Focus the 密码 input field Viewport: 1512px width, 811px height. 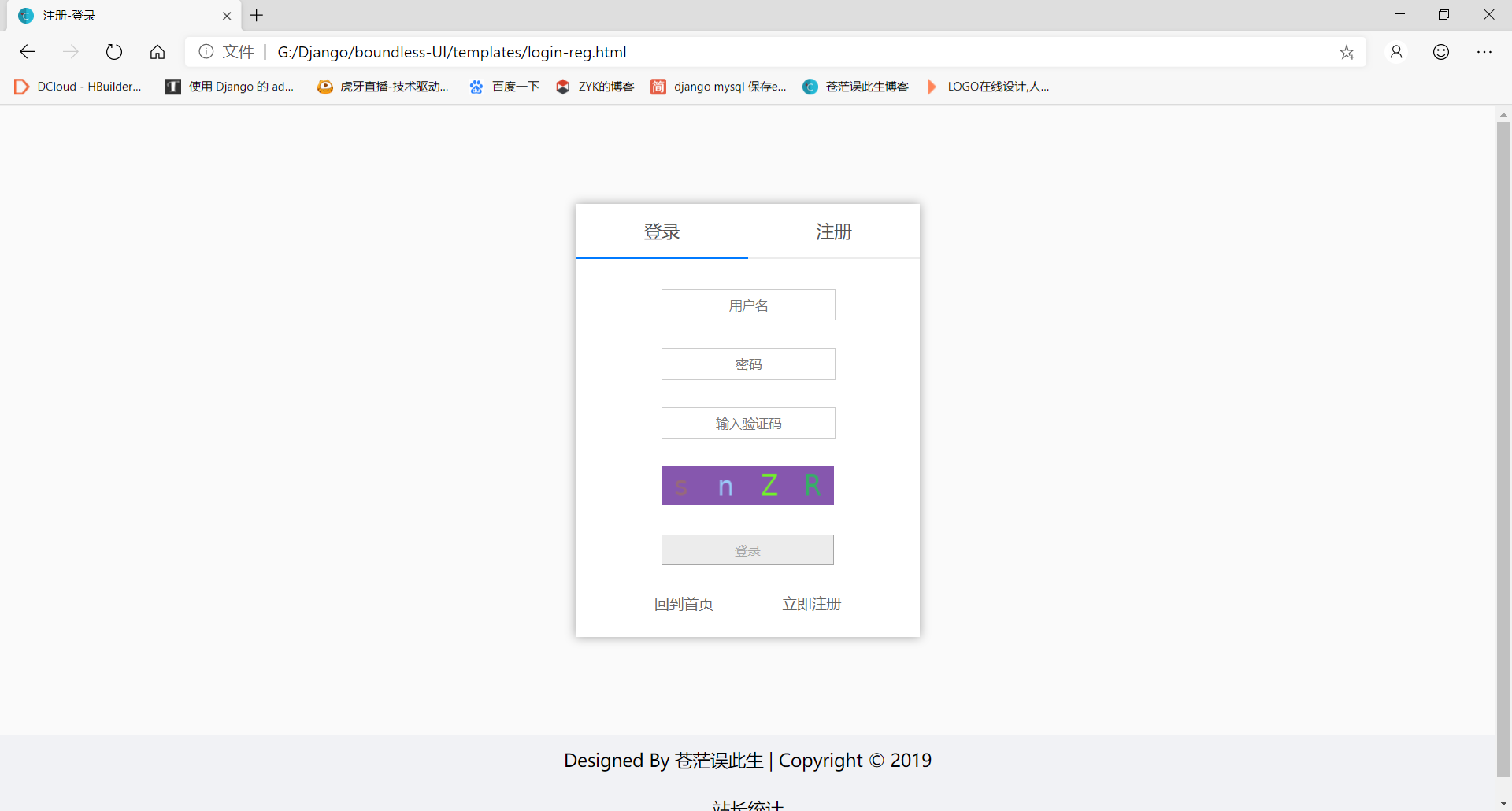pyautogui.click(x=748, y=364)
